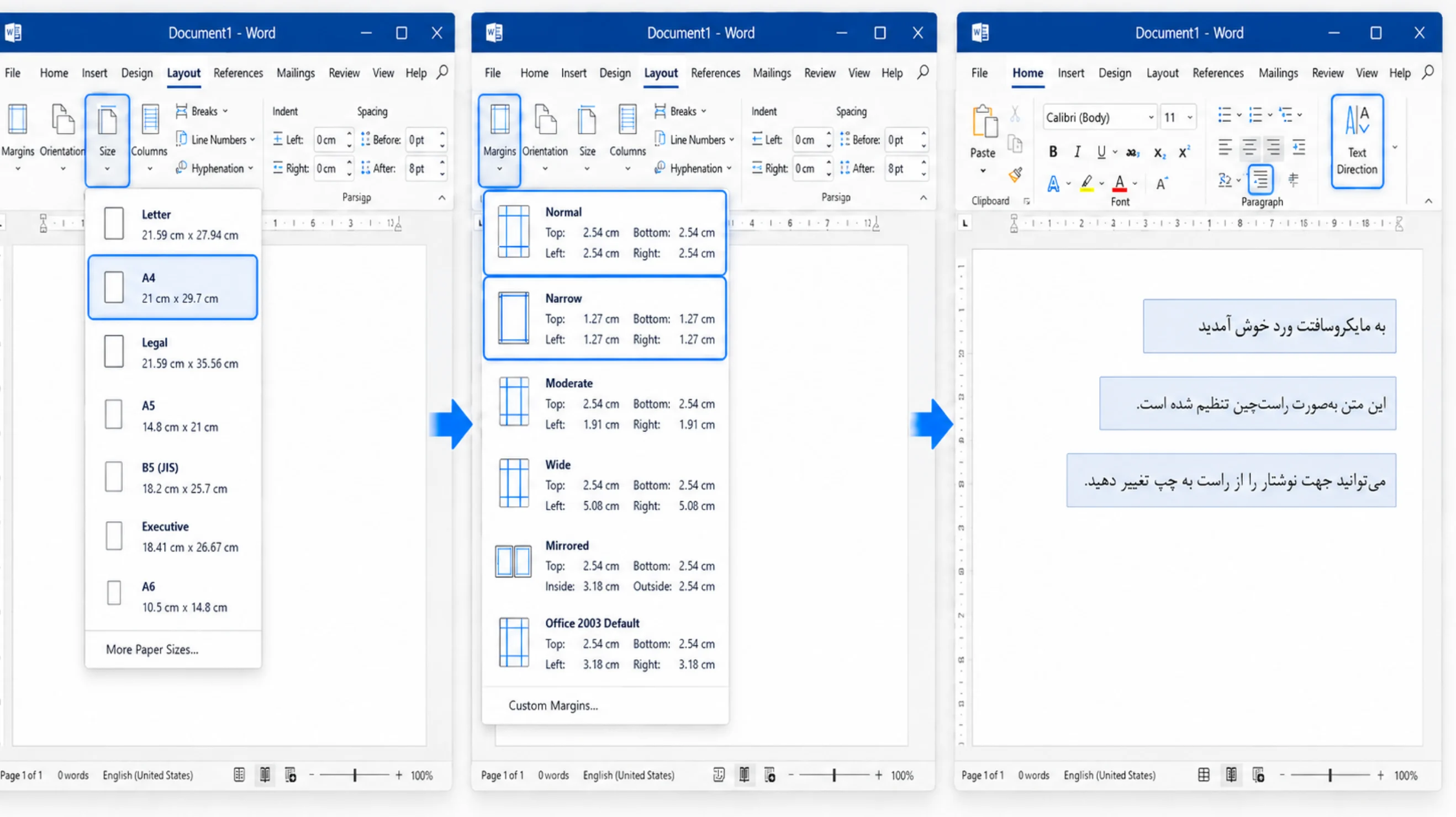Toggle Superscript formatting
The image size is (1456, 817).
tap(1184, 151)
